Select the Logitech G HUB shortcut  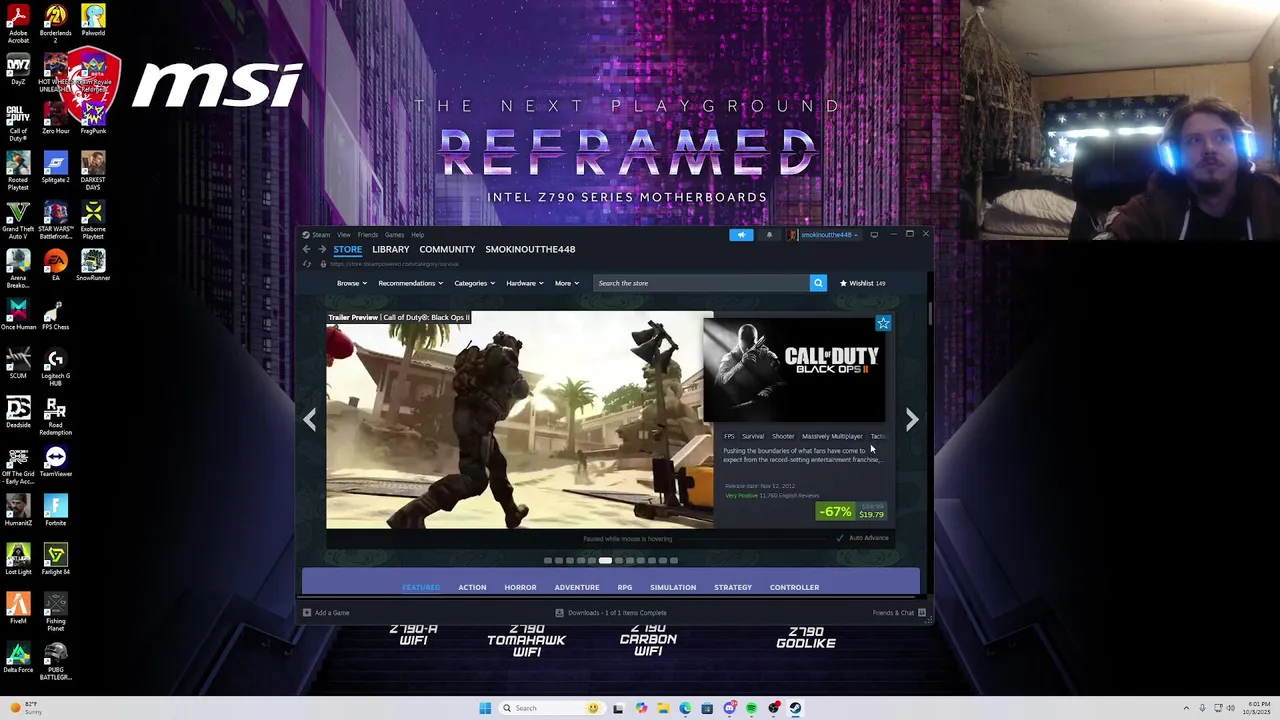pos(55,367)
